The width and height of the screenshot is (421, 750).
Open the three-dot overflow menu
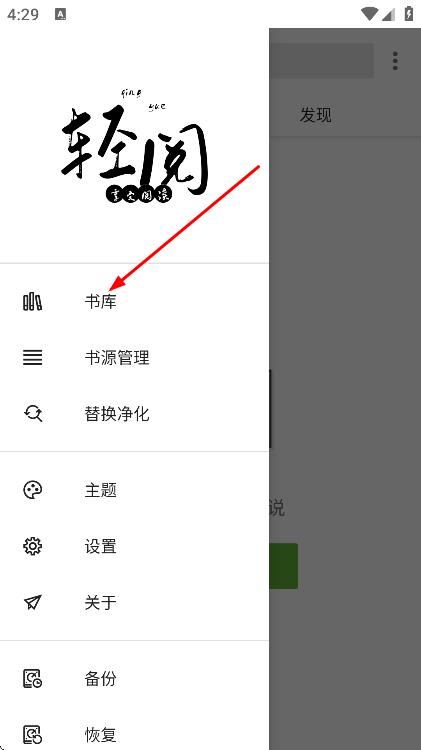(395, 61)
